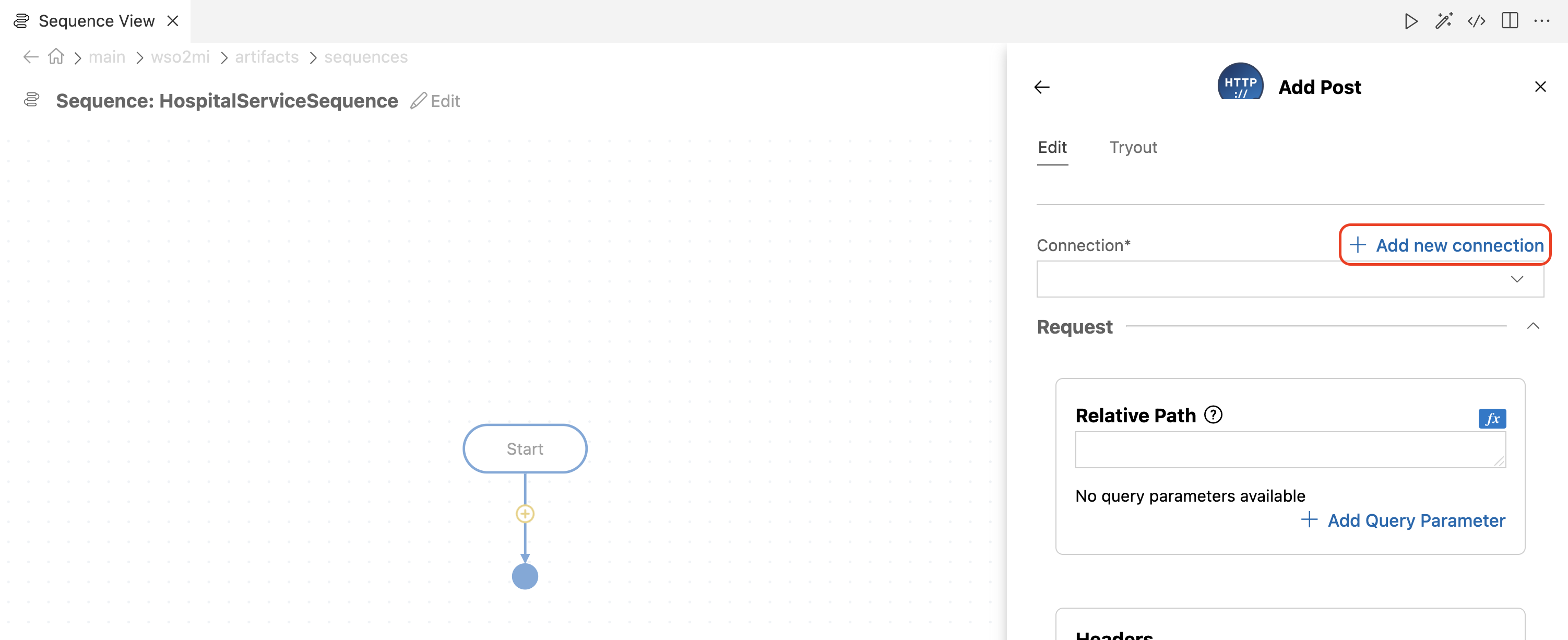Collapse the Request section

coord(1533,326)
